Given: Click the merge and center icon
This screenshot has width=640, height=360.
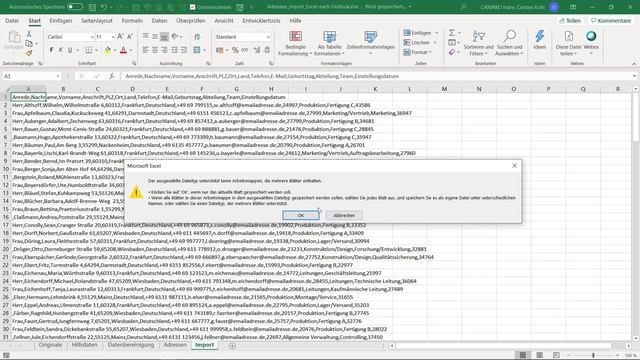Looking at the screenshot, I should pyautogui.click(x=197, y=50).
